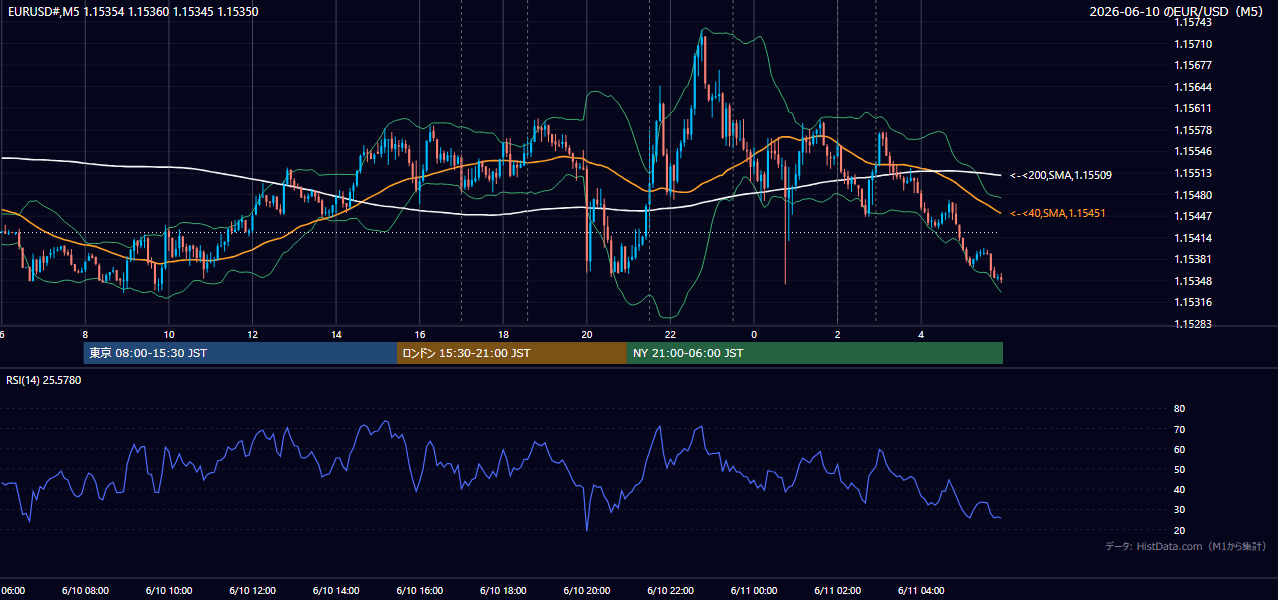The image size is (1278, 600).
Task: Click the NY 21:00-06:00 JST session bar
Action: tap(815, 353)
